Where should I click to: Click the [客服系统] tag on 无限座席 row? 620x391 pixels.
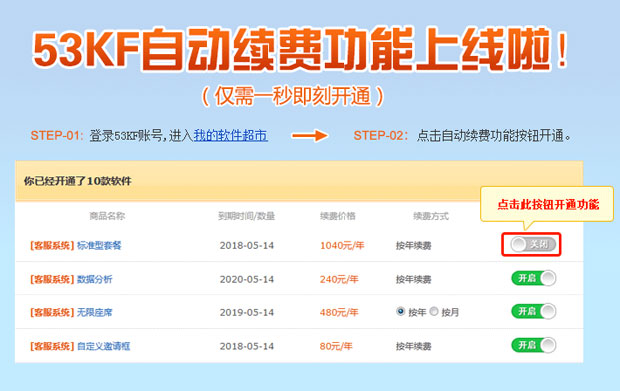(52, 313)
